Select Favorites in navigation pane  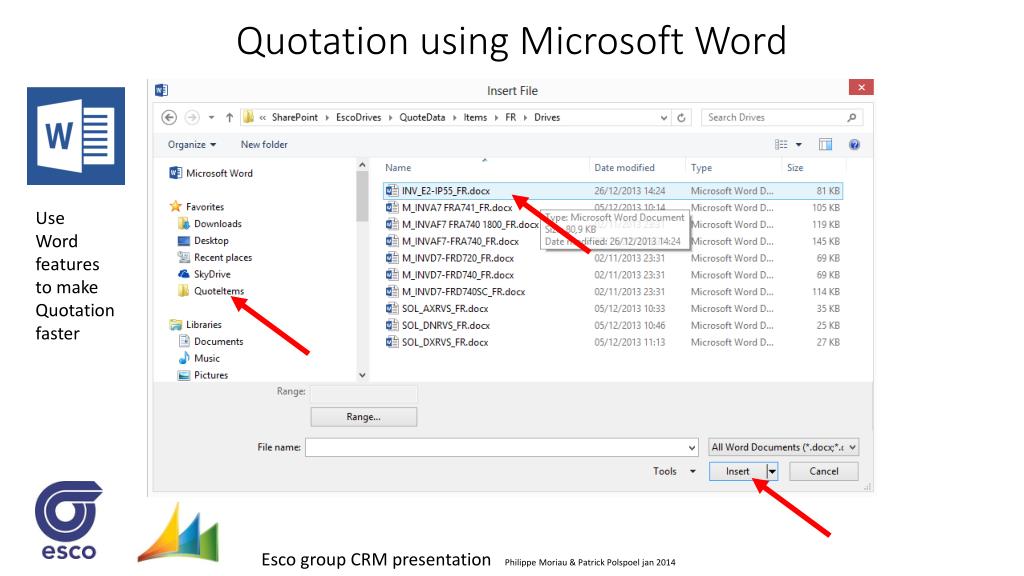pyautogui.click(x=197, y=206)
